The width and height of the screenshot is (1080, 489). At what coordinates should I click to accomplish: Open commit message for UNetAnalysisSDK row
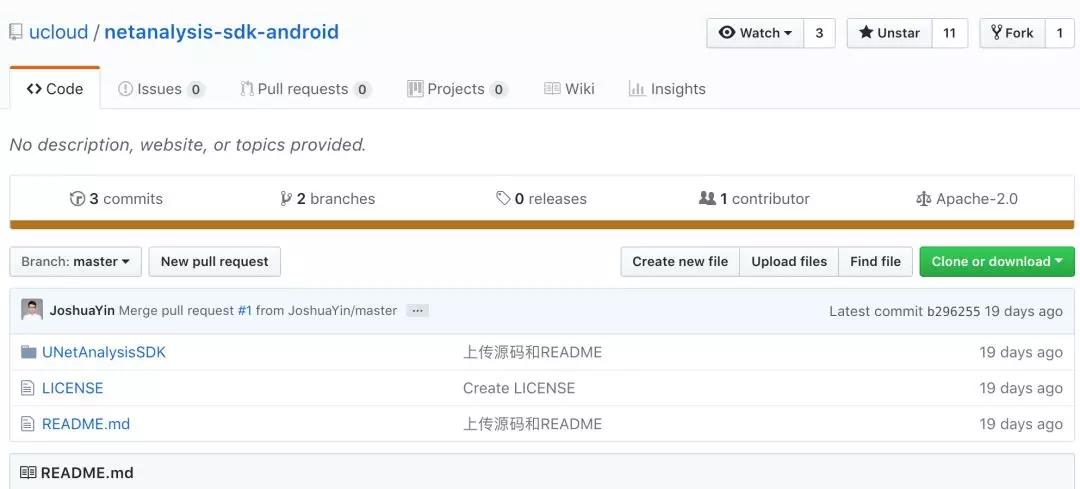click(532, 352)
